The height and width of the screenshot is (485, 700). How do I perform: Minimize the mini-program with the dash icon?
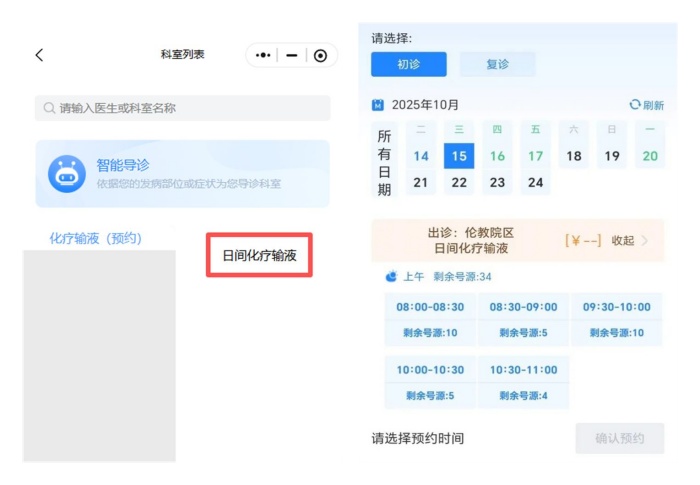tap(292, 56)
